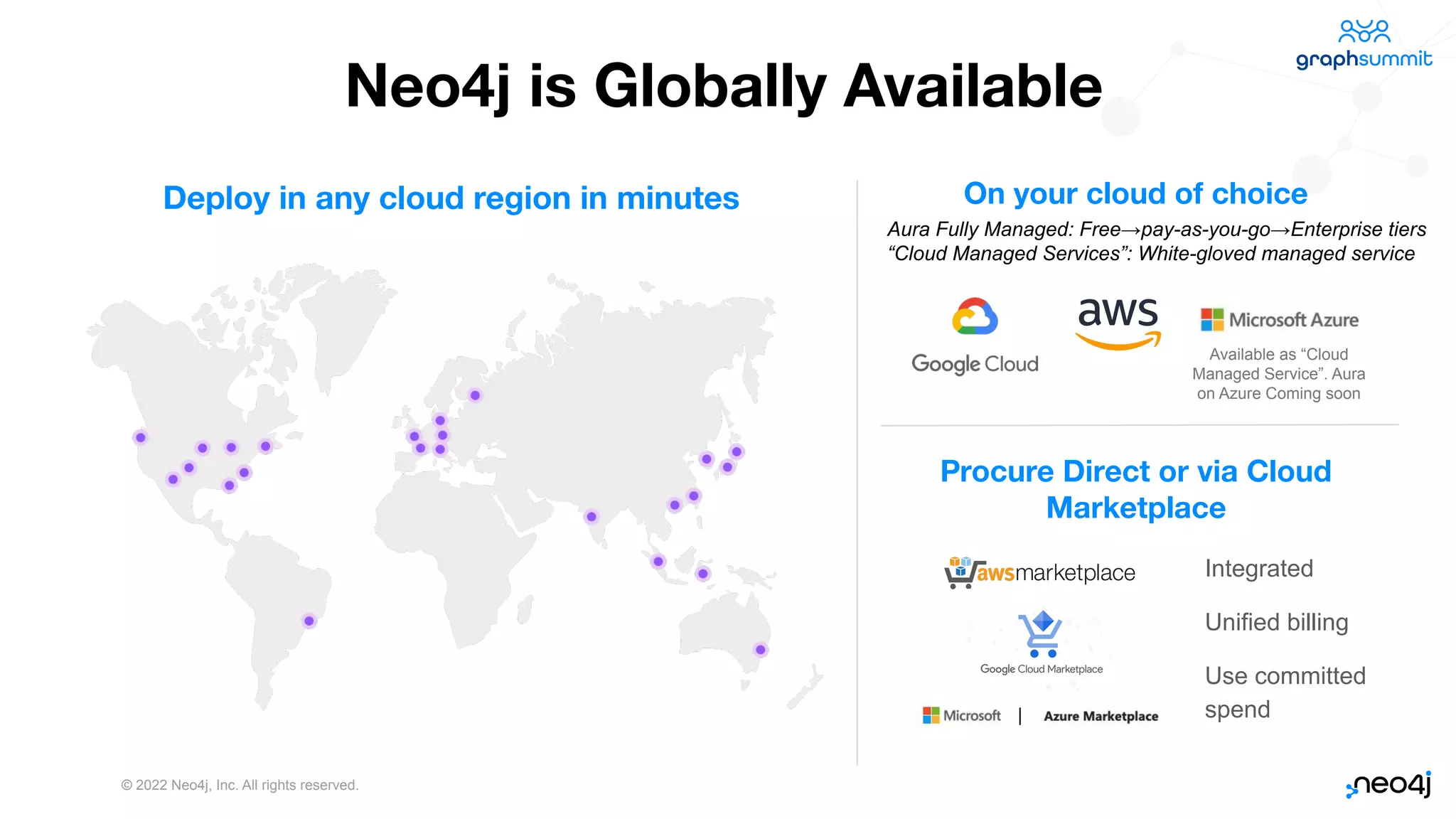
Task: Click 'Deploy in any cloud region in minutes' heading
Action: 451,198
